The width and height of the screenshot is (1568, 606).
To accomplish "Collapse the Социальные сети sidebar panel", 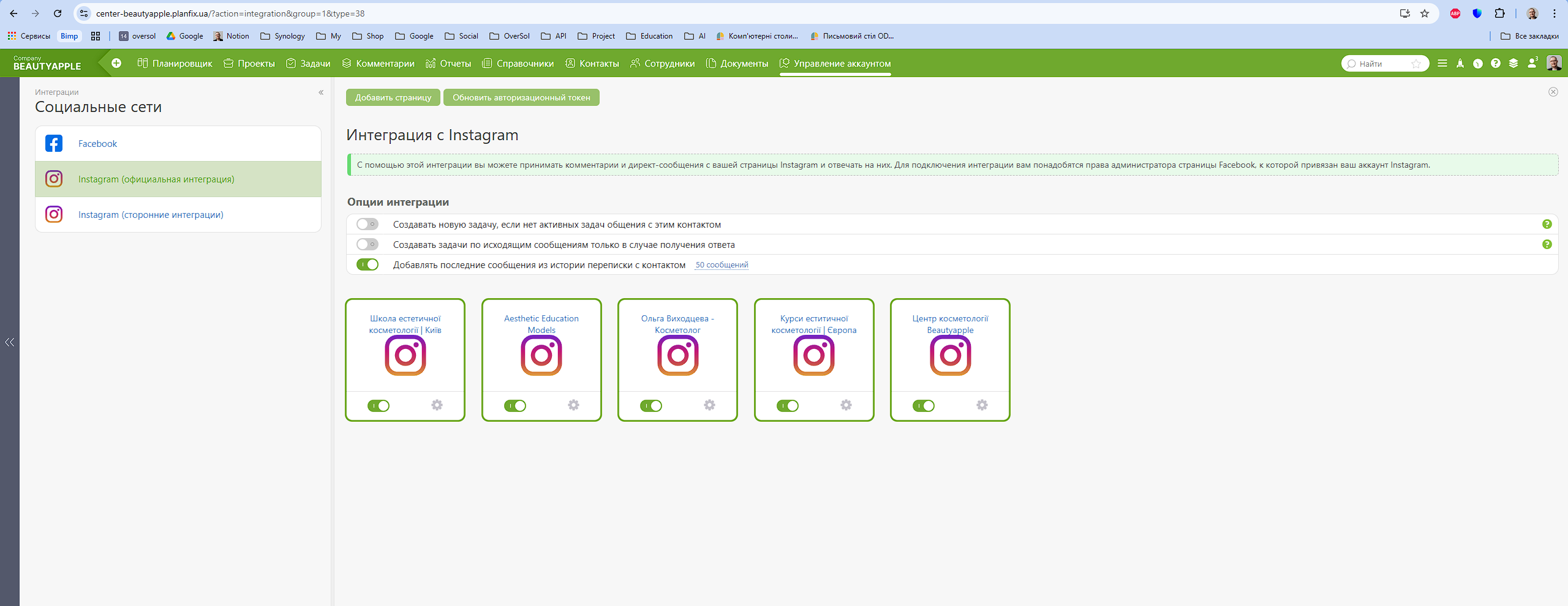I will (321, 92).
